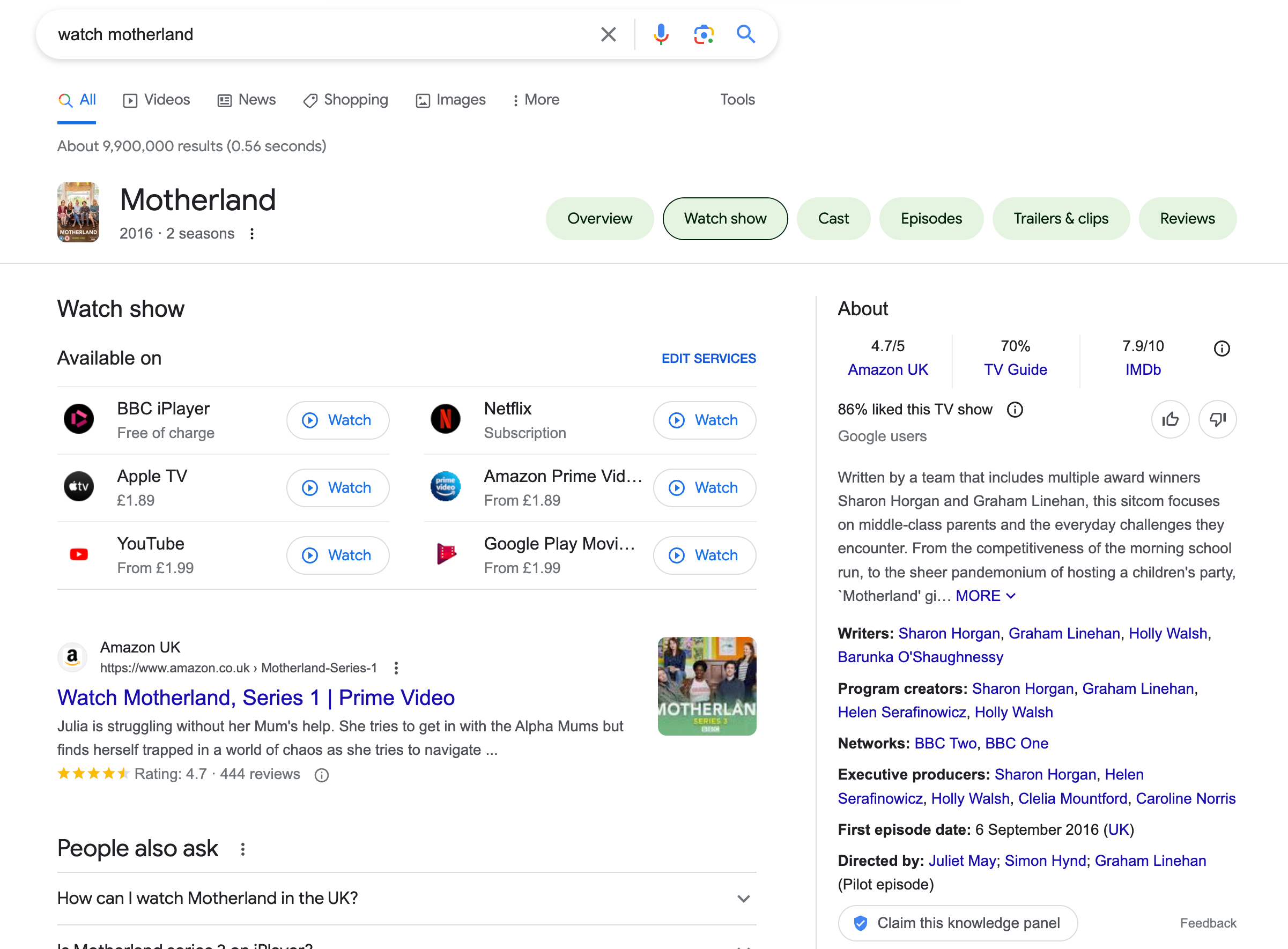Clear the search box with X icon

pos(609,34)
